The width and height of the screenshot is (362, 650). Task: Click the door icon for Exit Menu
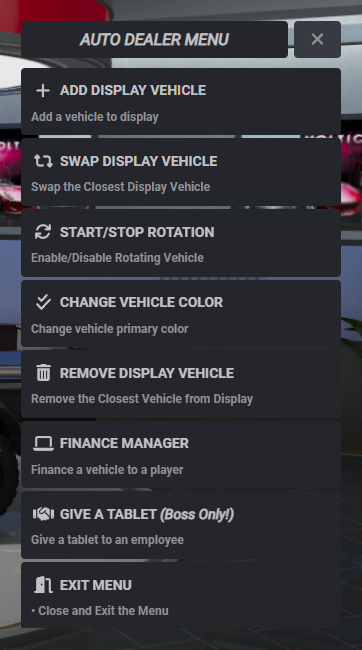(x=43, y=585)
